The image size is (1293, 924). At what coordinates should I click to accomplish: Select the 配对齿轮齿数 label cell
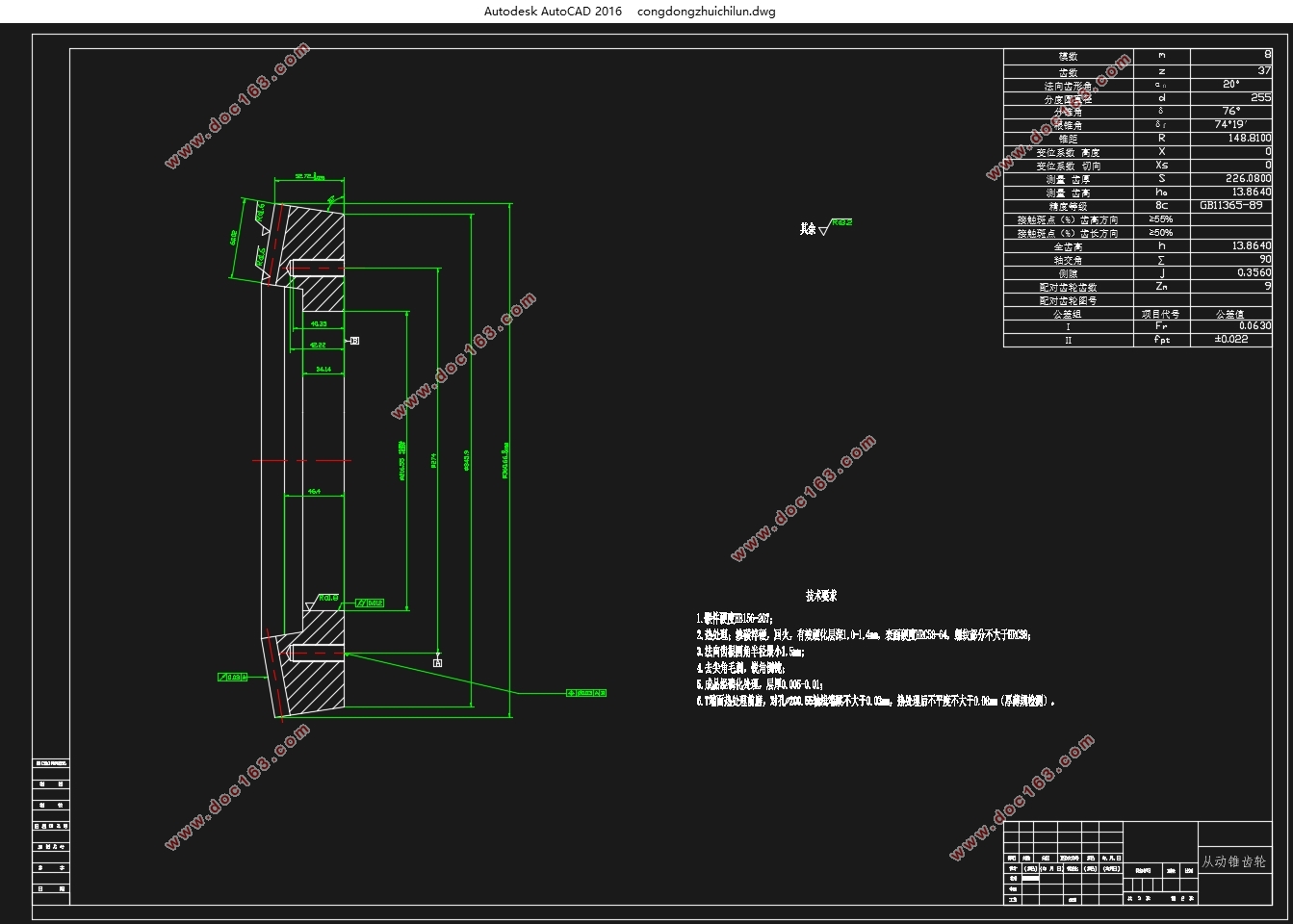(x=1069, y=287)
